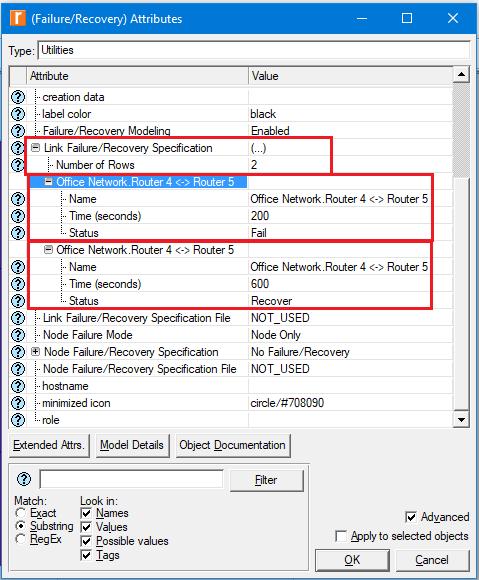Click the scrollbar down arrow
This screenshot has width=479, height=580.
(x=461, y=419)
